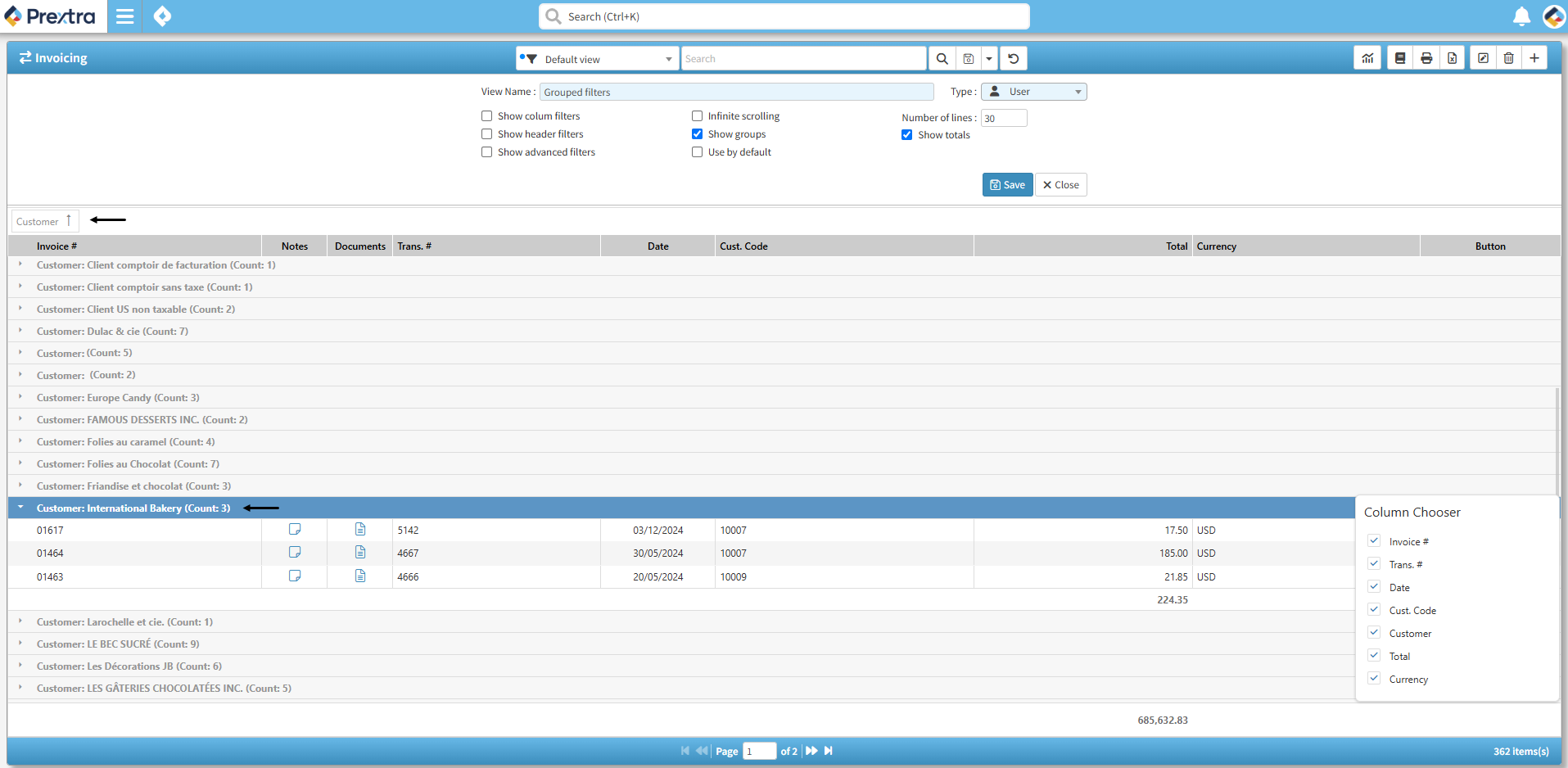Open the Type User dropdown
The width and height of the screenshot is (1568, 768).
[x=1034, y=92]
